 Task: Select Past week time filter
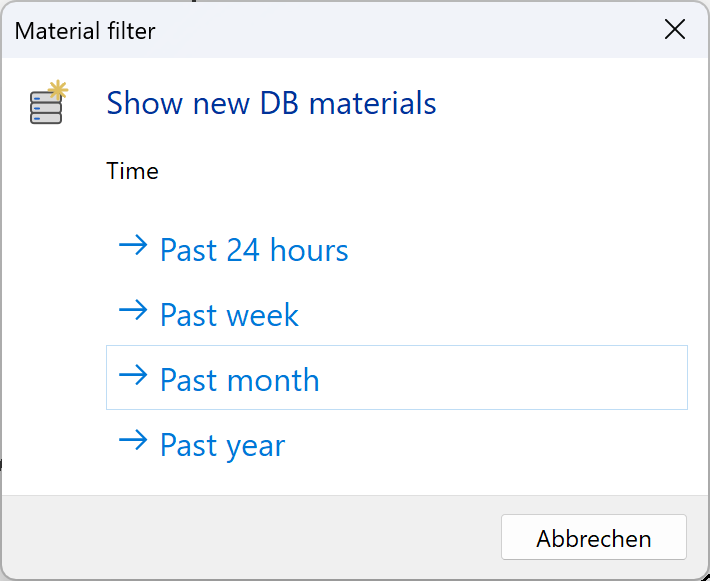pyautogui.click(x=397, y=313)
